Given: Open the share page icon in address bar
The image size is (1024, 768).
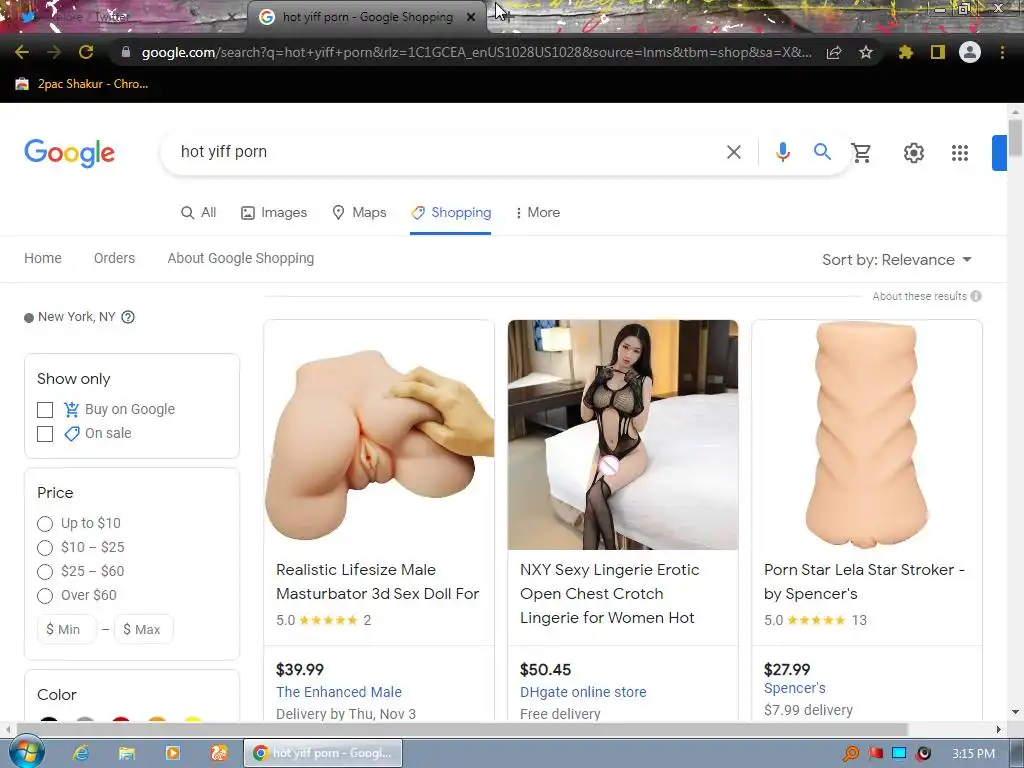Looking at the screenshot, I should click(x=834, y=53).
